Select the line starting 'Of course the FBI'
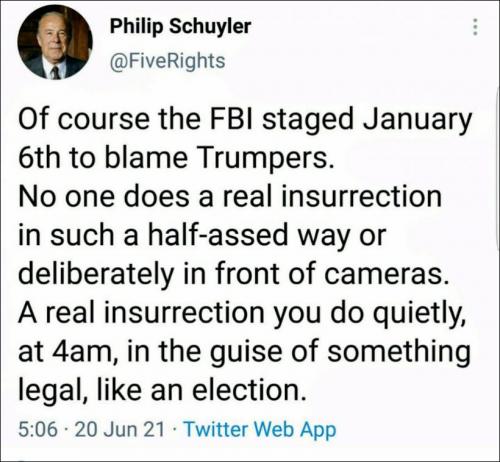The height and width of the screenshot is (462, 500). click(x=245, y=121)
